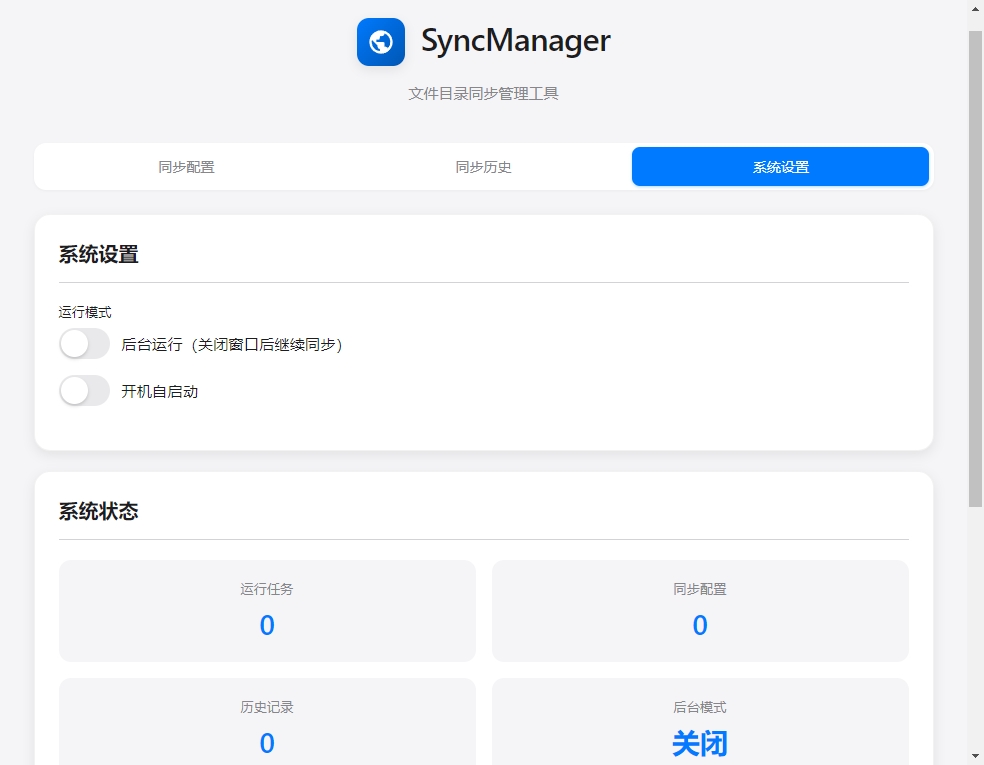Click the blue 关闭 status text

coord(700,744)
